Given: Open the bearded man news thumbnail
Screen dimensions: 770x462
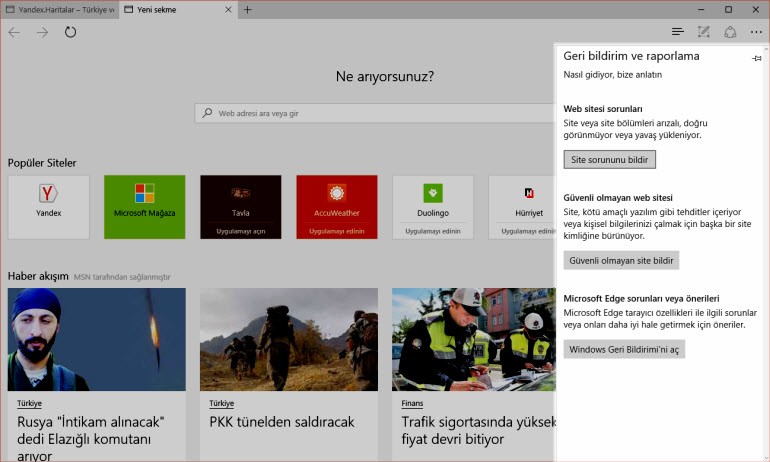Looking at the screenshot, I should click(97, 339).
